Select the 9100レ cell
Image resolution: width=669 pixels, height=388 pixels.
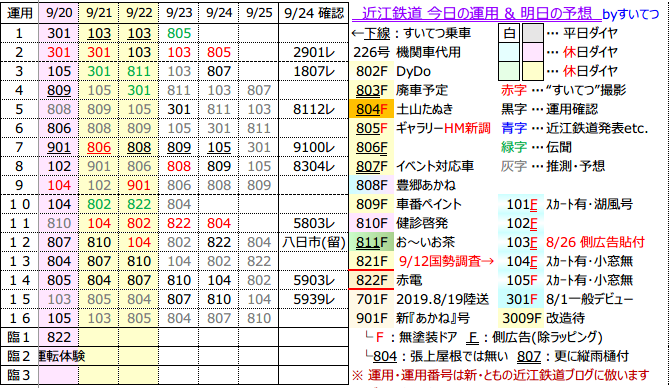click(x=314, y=147)
